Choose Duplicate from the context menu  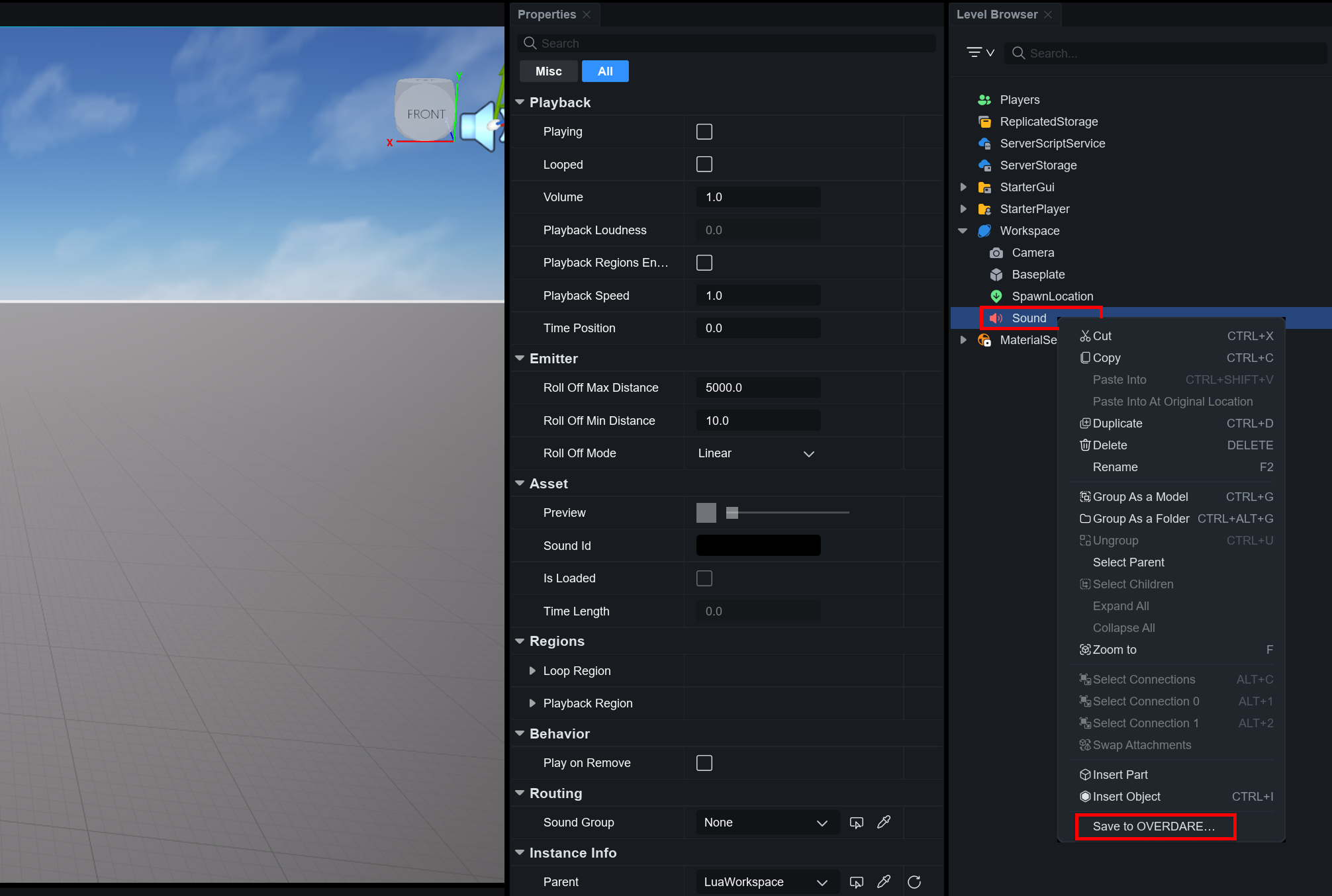point(1118,424)
